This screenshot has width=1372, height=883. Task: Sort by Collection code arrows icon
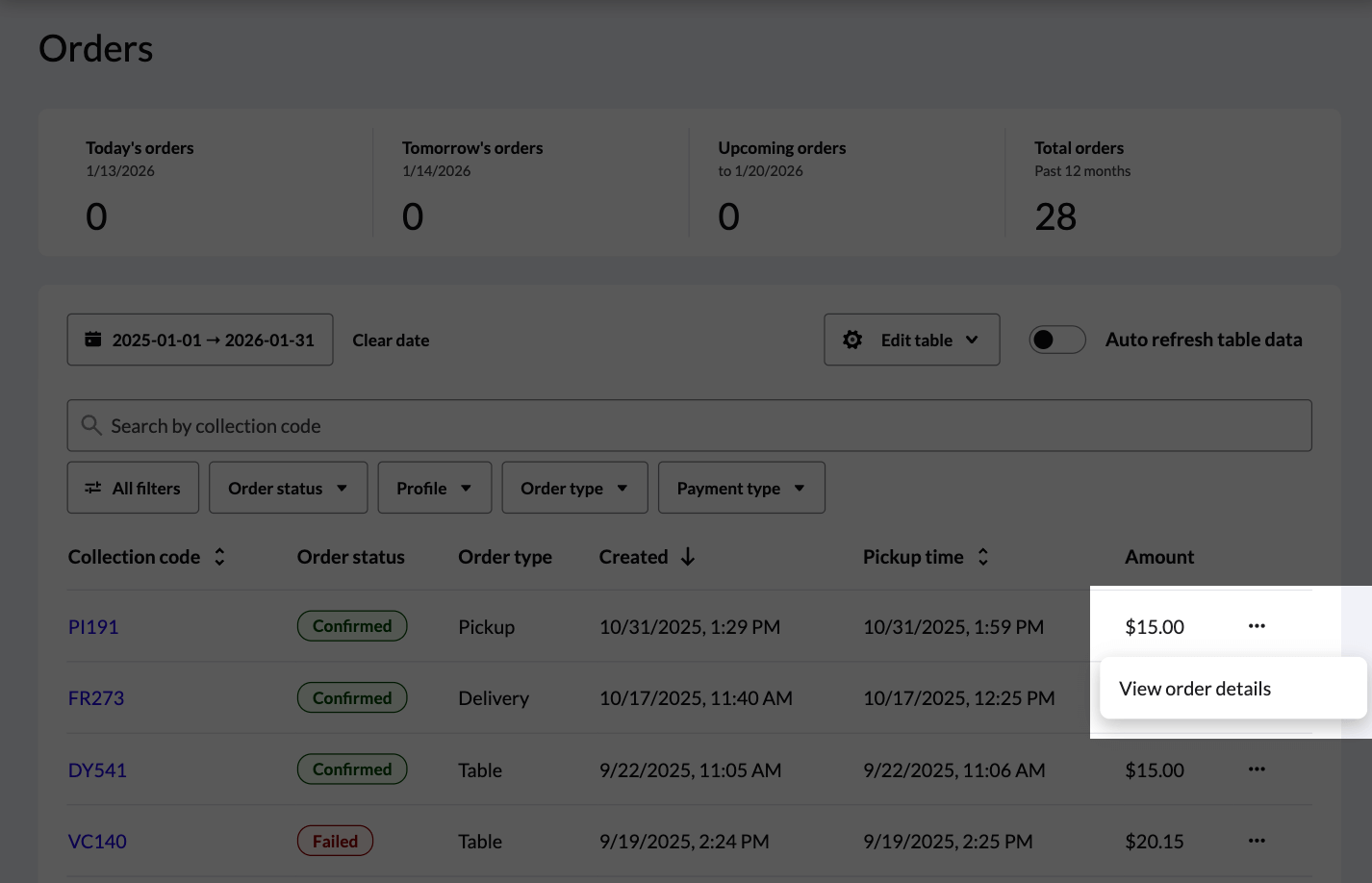pyautogui.click(x=219, y=557)
